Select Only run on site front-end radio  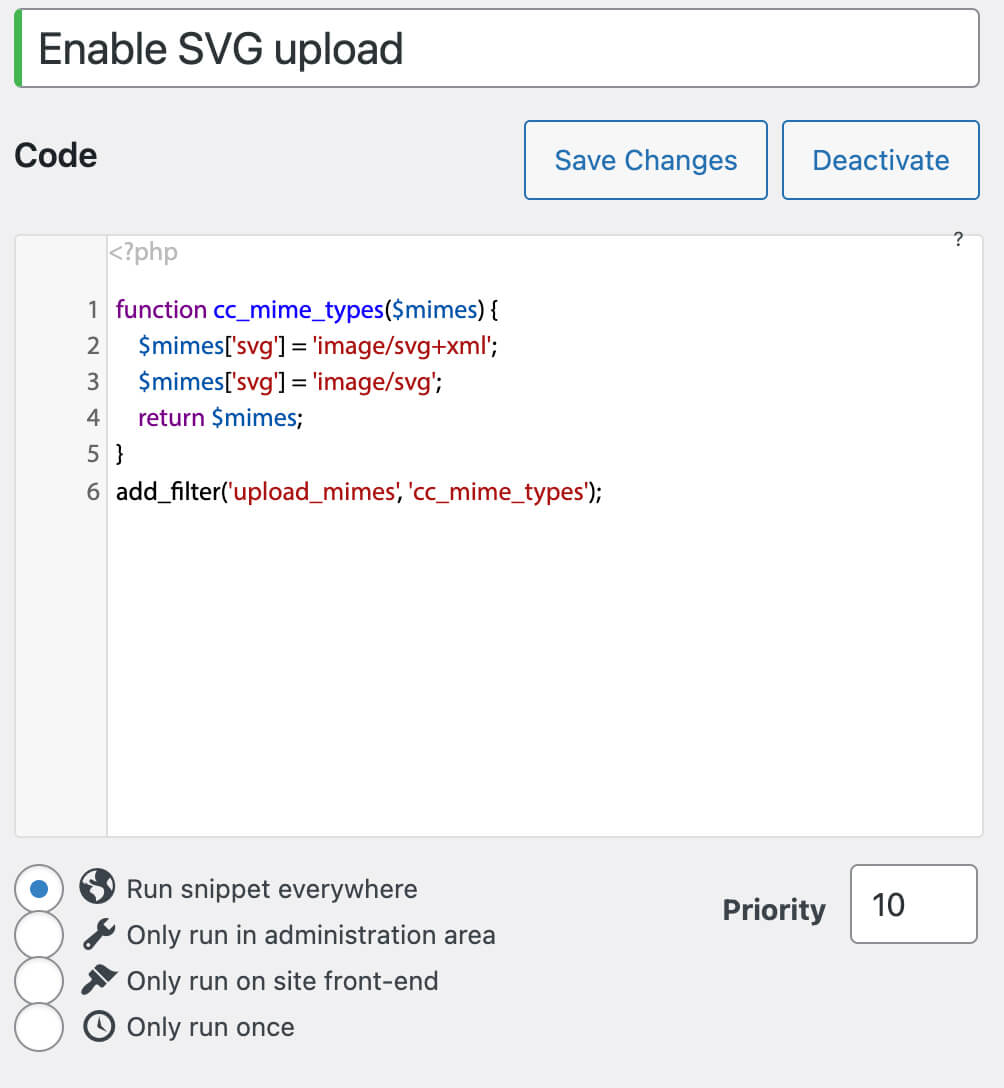(39, 980)
